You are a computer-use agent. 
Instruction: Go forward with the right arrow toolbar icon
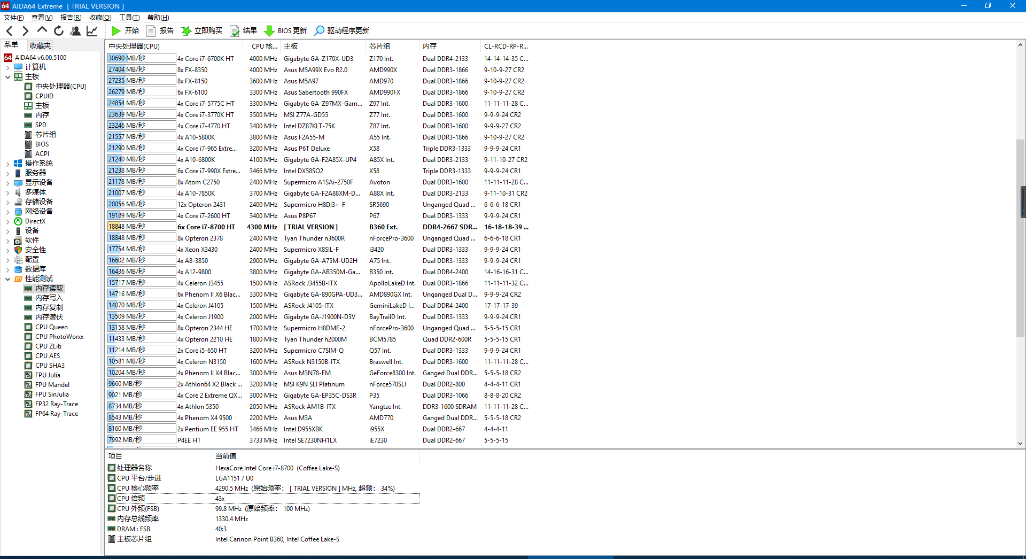(25, 31)
